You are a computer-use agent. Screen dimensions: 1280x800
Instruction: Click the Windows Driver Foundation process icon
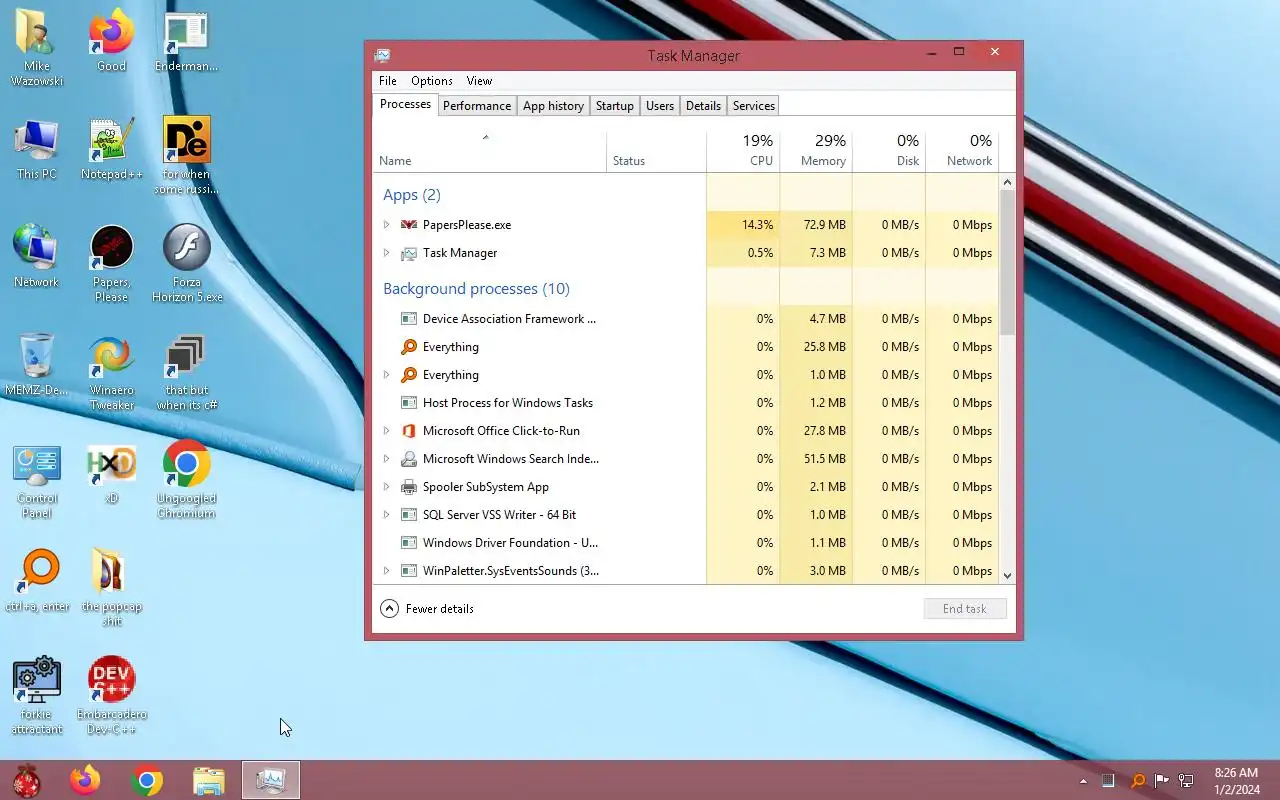(408, 543)
